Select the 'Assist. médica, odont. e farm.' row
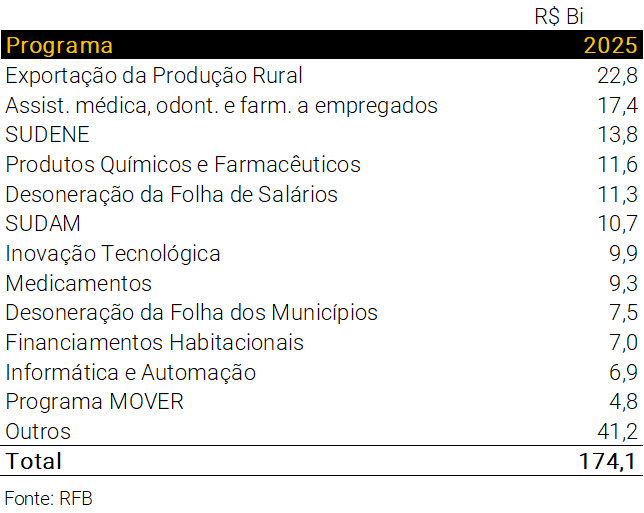Image resolution: width=644 pixels, height=513 pixels. tap(221, 105)
